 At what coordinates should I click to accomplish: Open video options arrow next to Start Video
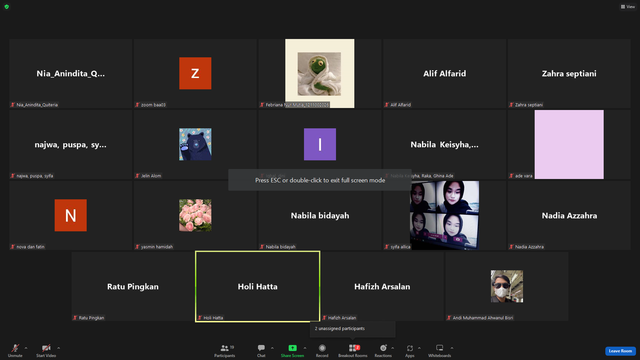tap(59, 348)
